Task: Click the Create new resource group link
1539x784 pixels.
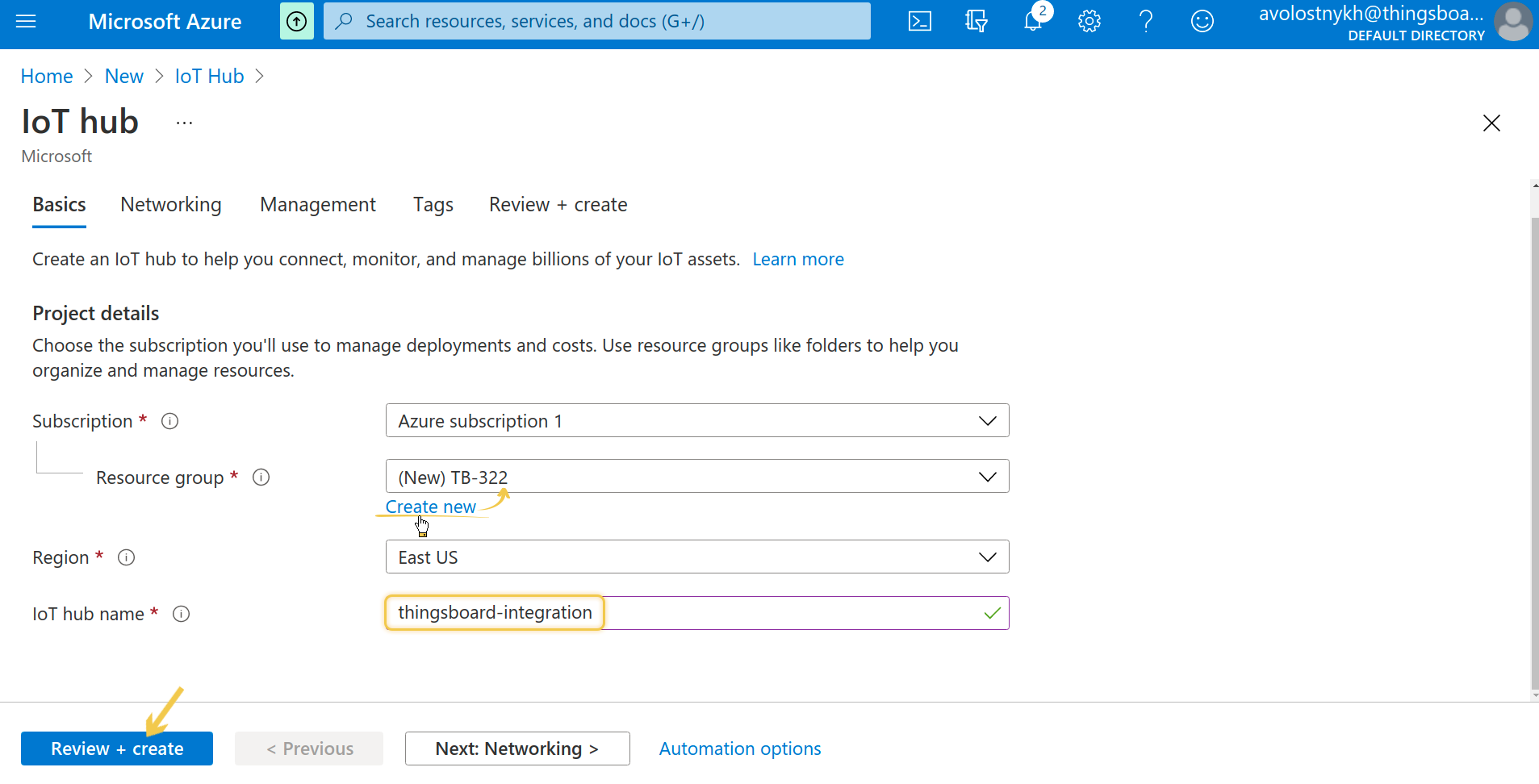Action: click(x=431, y=507)
